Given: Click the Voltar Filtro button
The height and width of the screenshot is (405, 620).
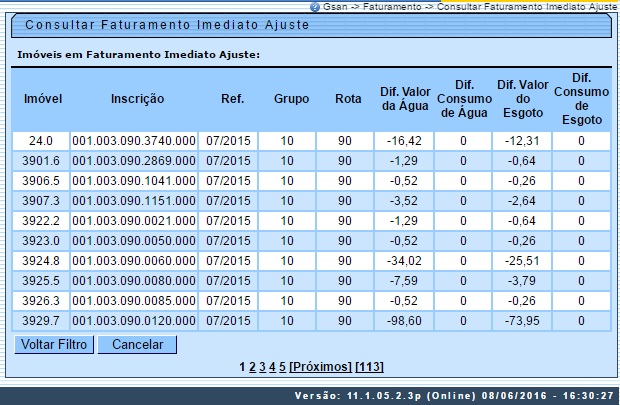Looking at the screenshot, I should point(54,345).
